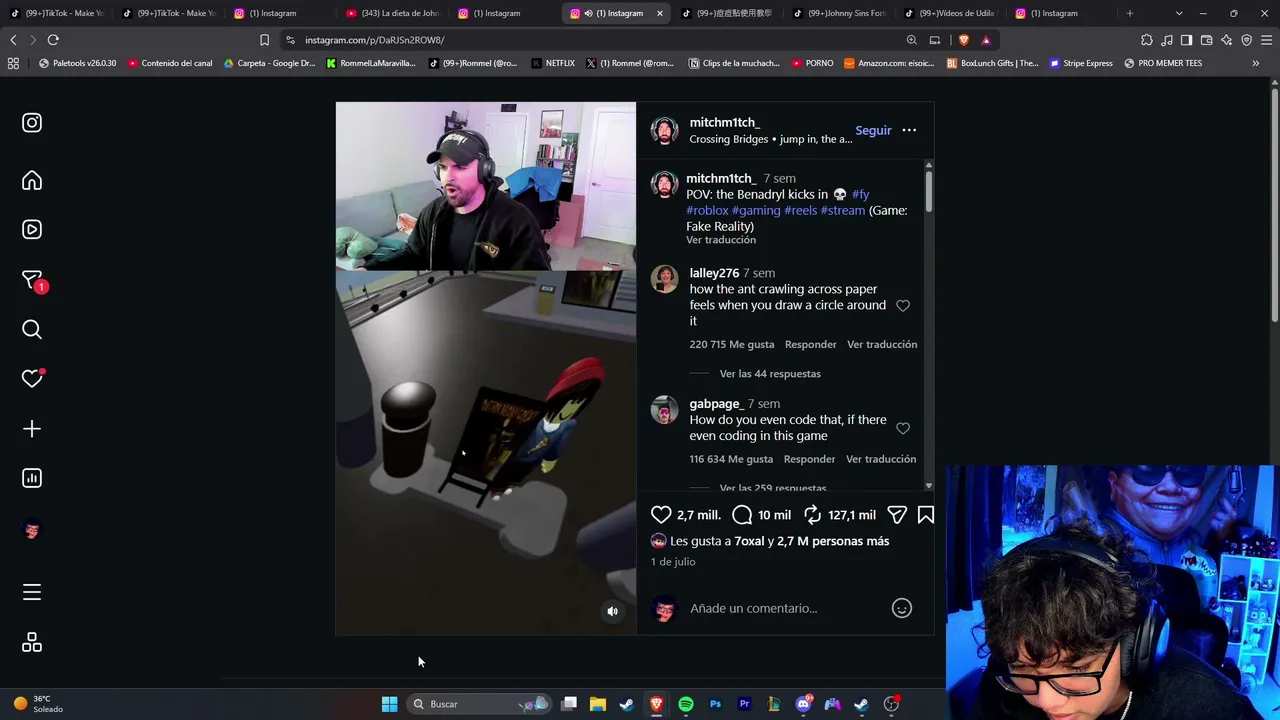Open Instagram home from sidebar logo
Screen dimensions: 1280x720
(32, 123)
